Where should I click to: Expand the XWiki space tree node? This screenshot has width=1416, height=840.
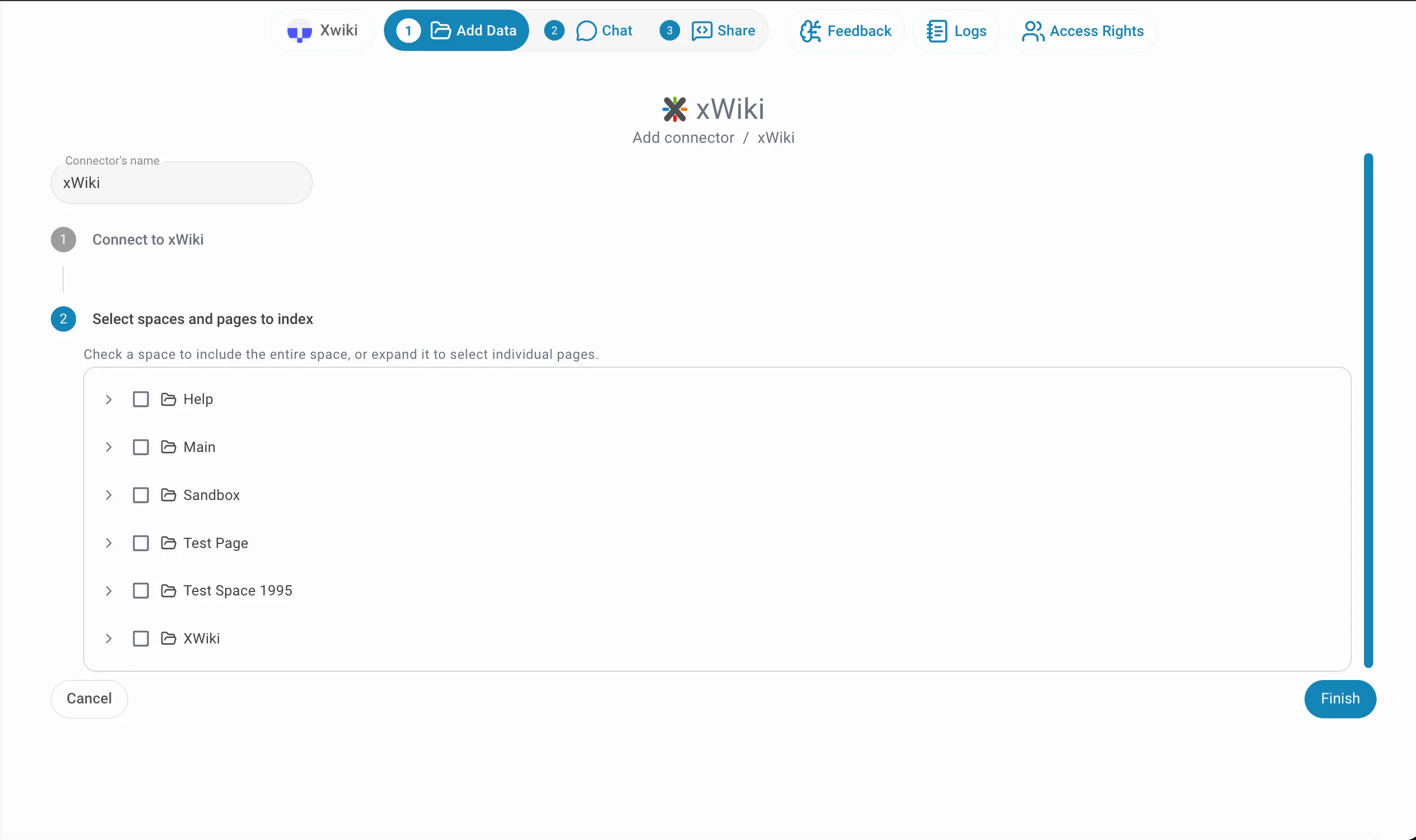click(109, 638)
